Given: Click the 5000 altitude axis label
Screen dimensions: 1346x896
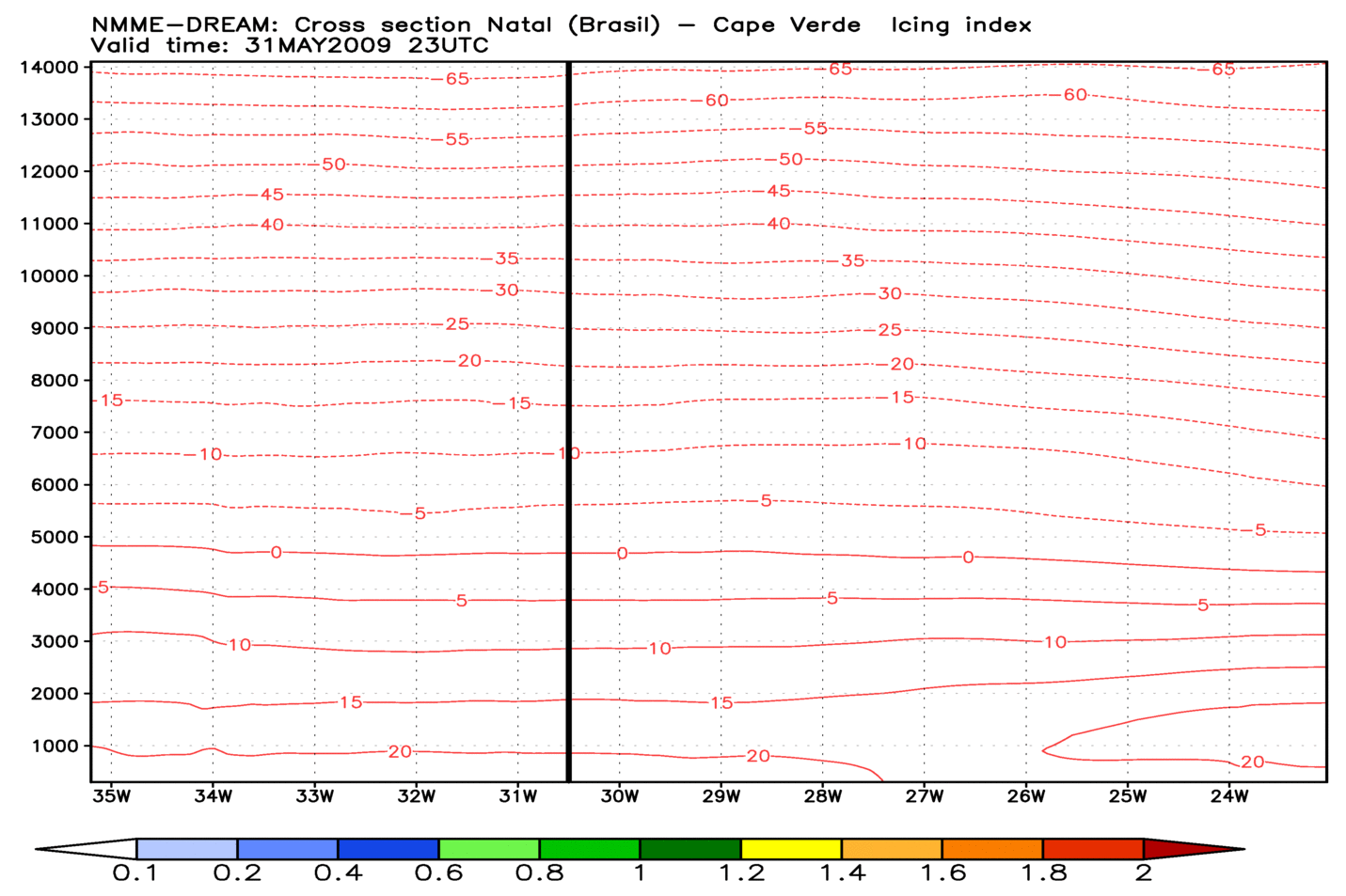Looking at the screenshot, I should click(55, 537).
